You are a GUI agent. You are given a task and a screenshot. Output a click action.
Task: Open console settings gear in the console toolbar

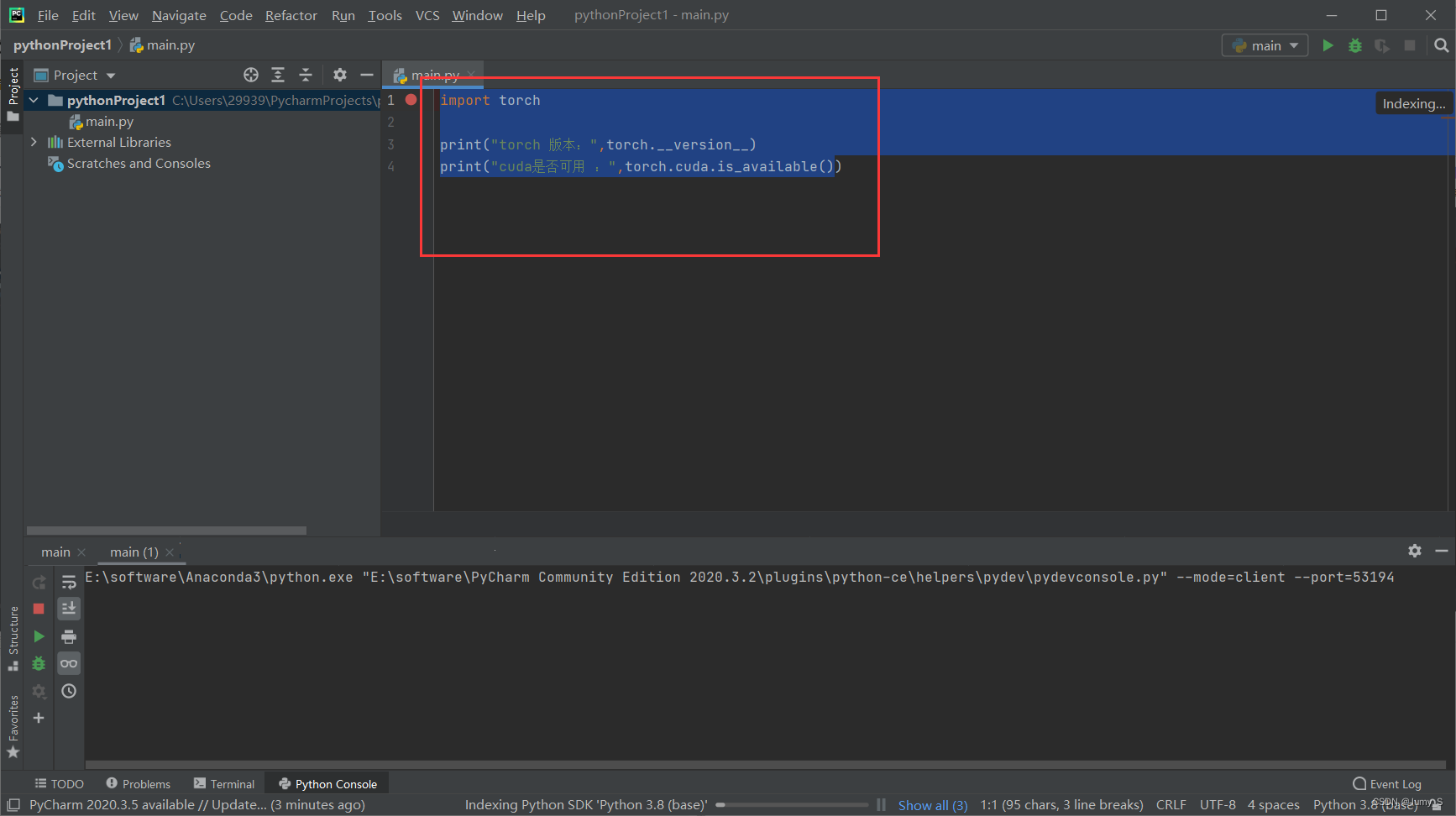[x=39, y=691]
